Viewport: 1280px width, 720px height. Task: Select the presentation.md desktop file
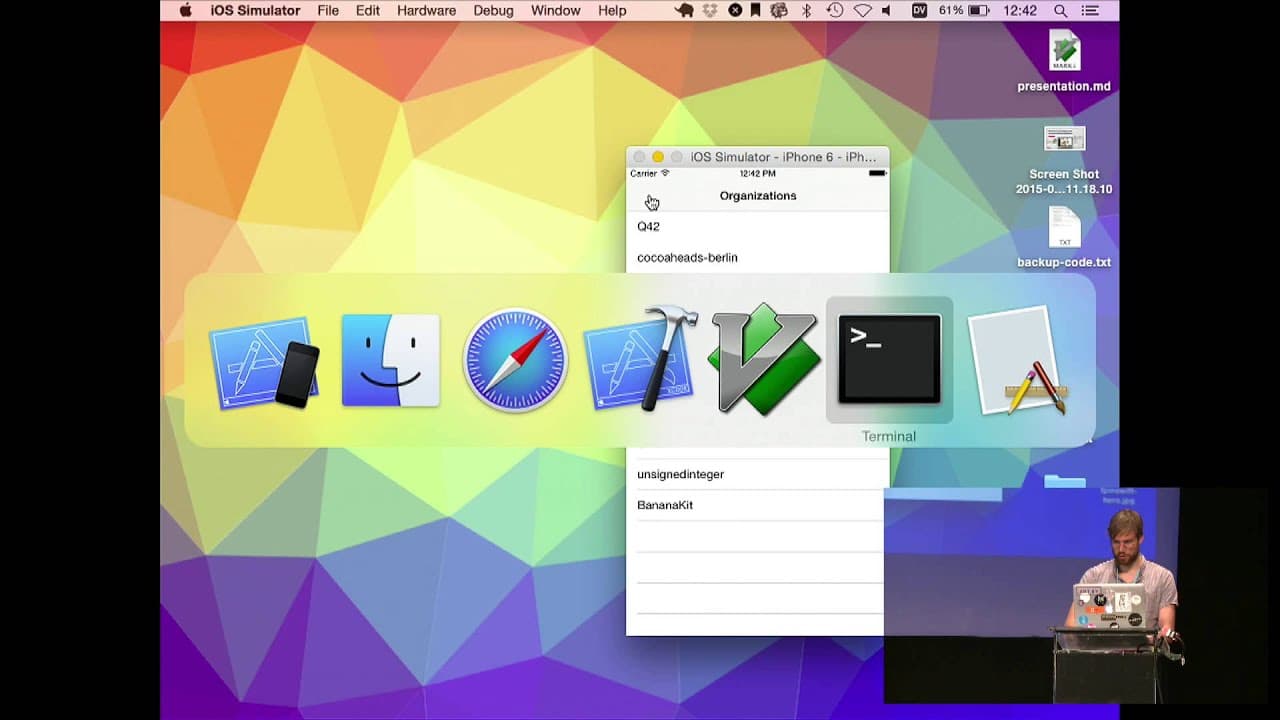1064,62
